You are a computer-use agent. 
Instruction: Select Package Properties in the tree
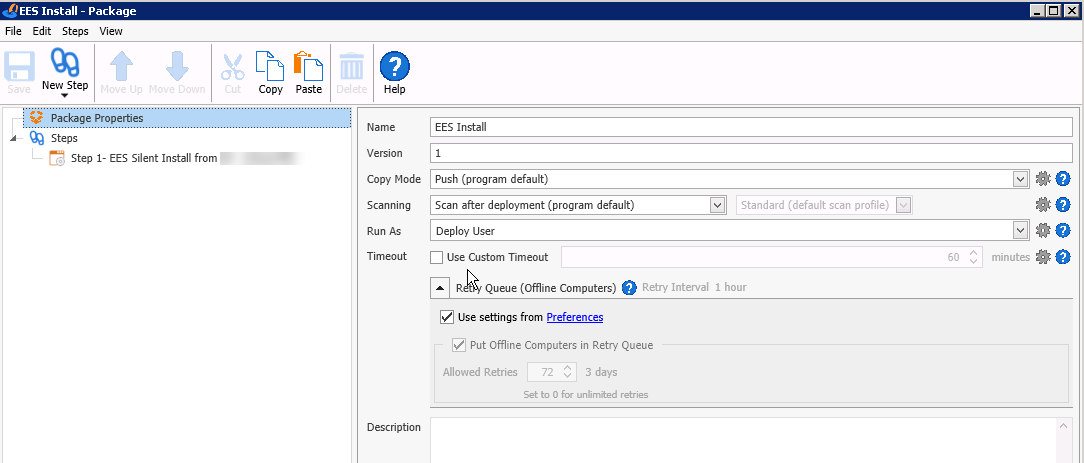pos(96,118)
